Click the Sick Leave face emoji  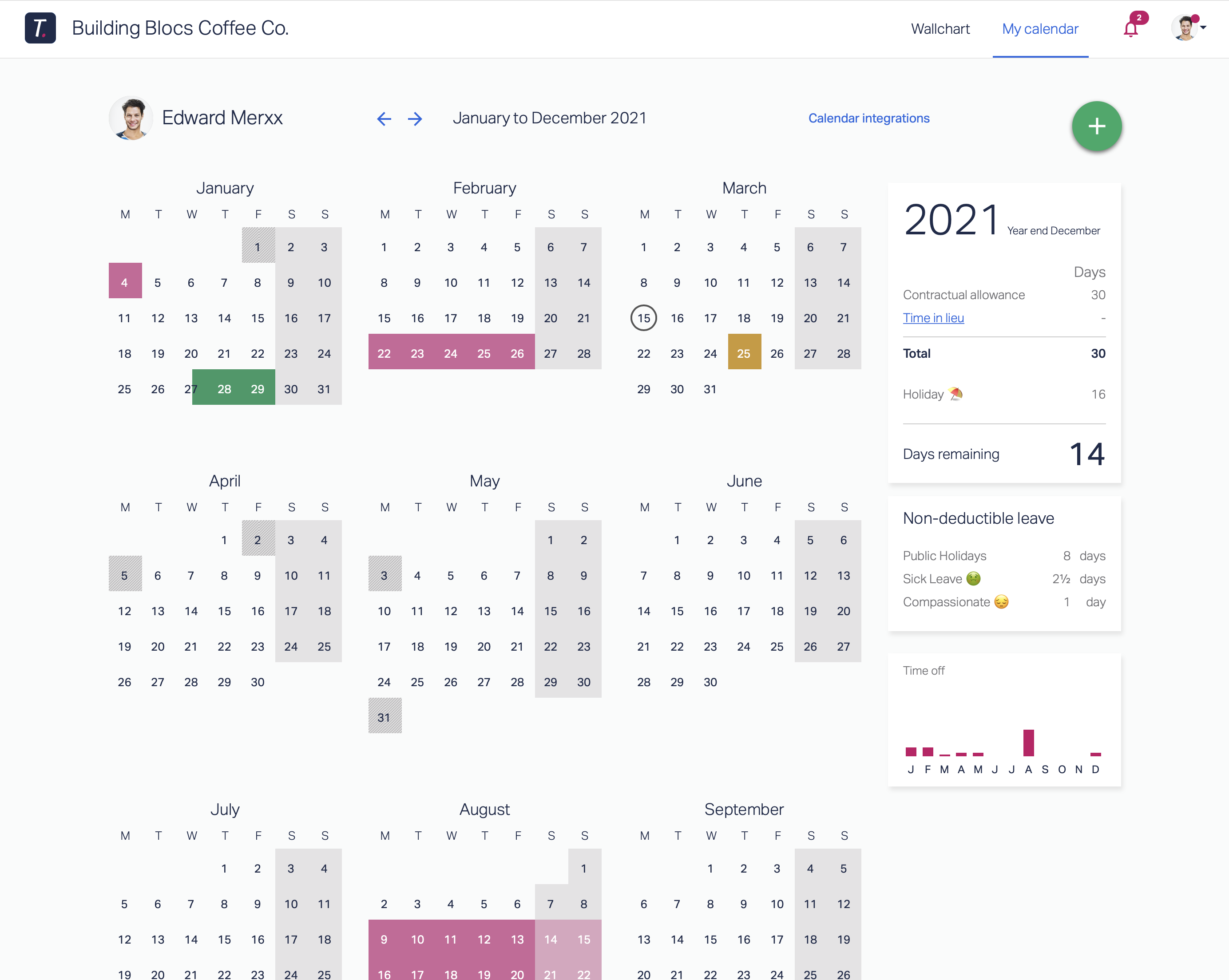click(x=974, y=579)
